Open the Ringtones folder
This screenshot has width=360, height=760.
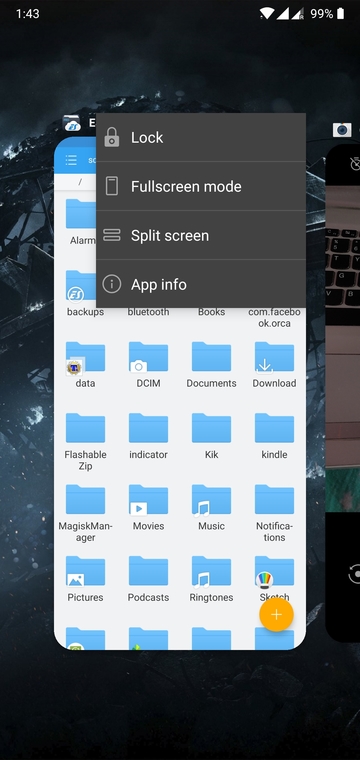[x=211, y=579]
